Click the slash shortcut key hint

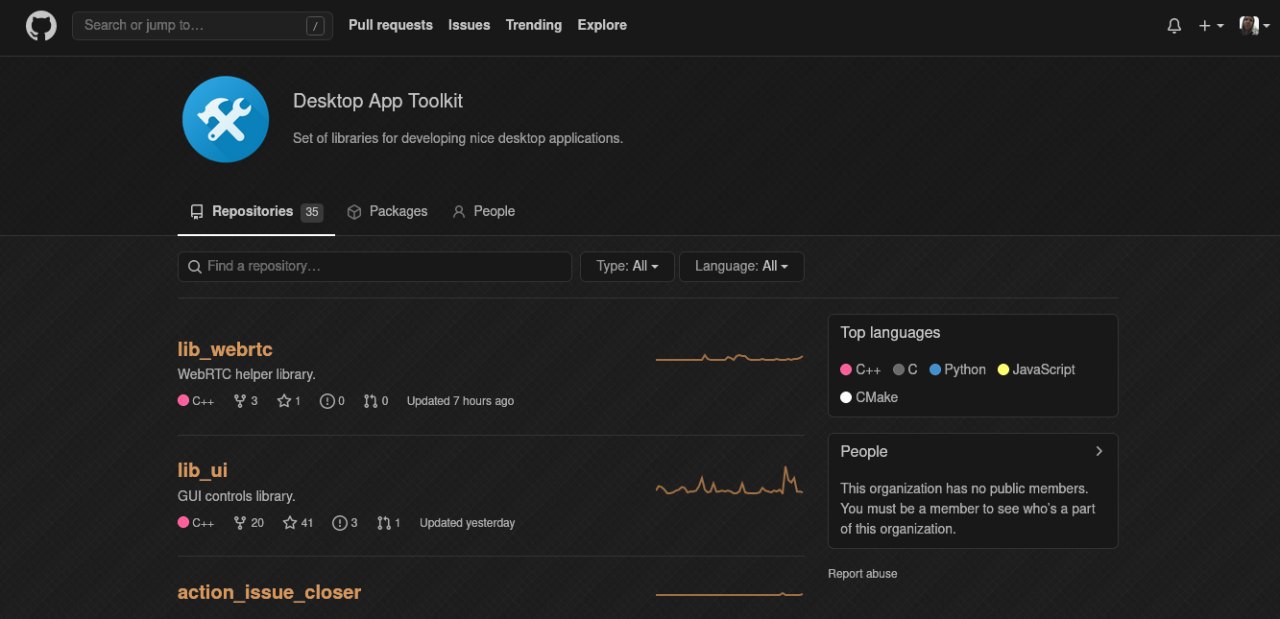pyautogui.click(x=316, y=26)
